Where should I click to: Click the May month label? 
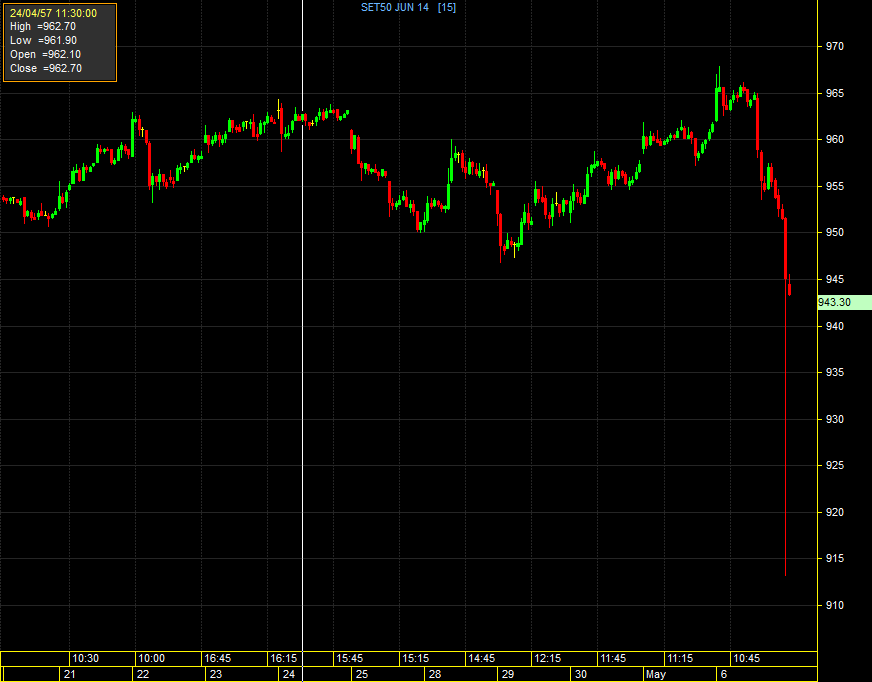[x=656, y=674]
